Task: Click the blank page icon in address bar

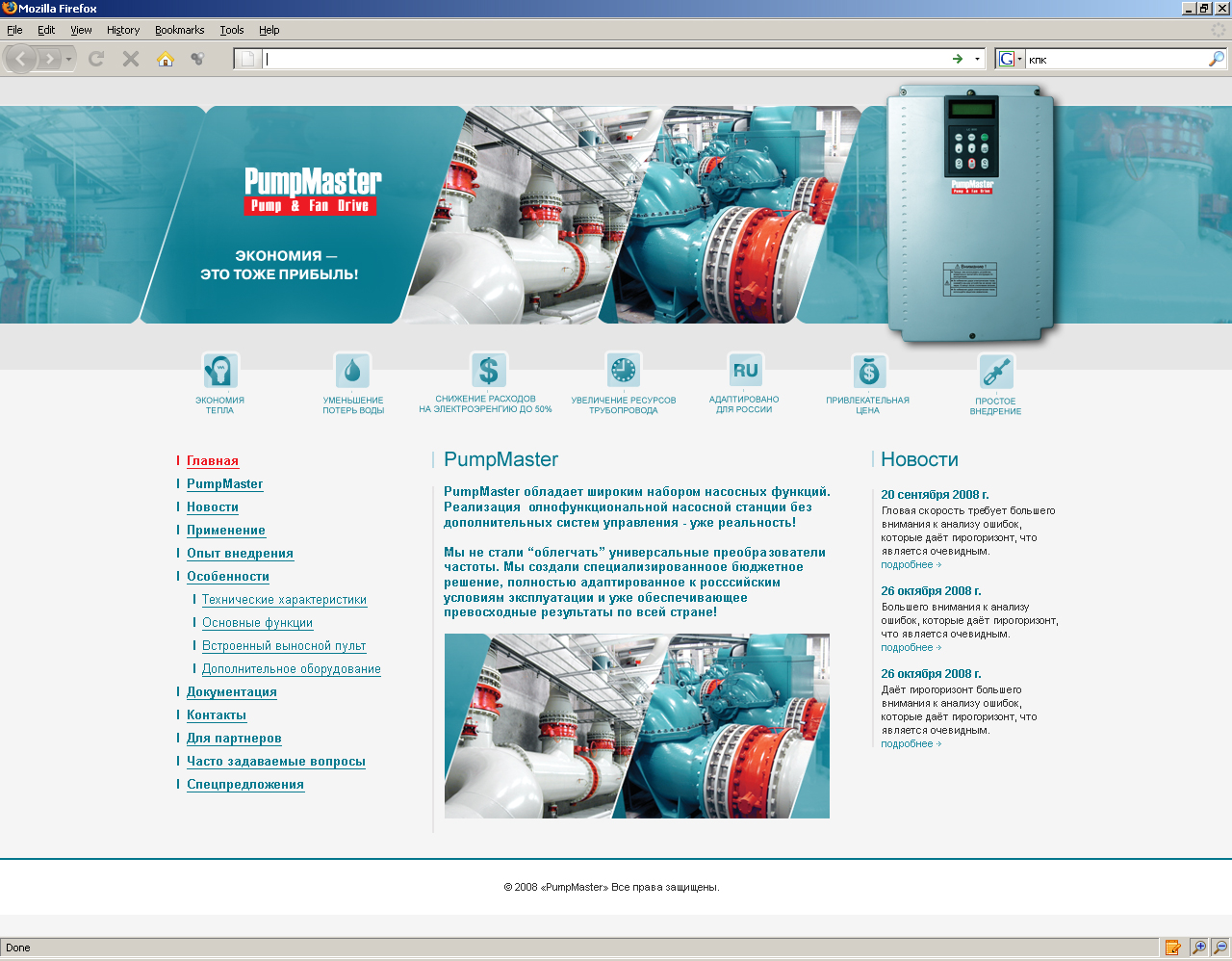Action: [247, 59]
